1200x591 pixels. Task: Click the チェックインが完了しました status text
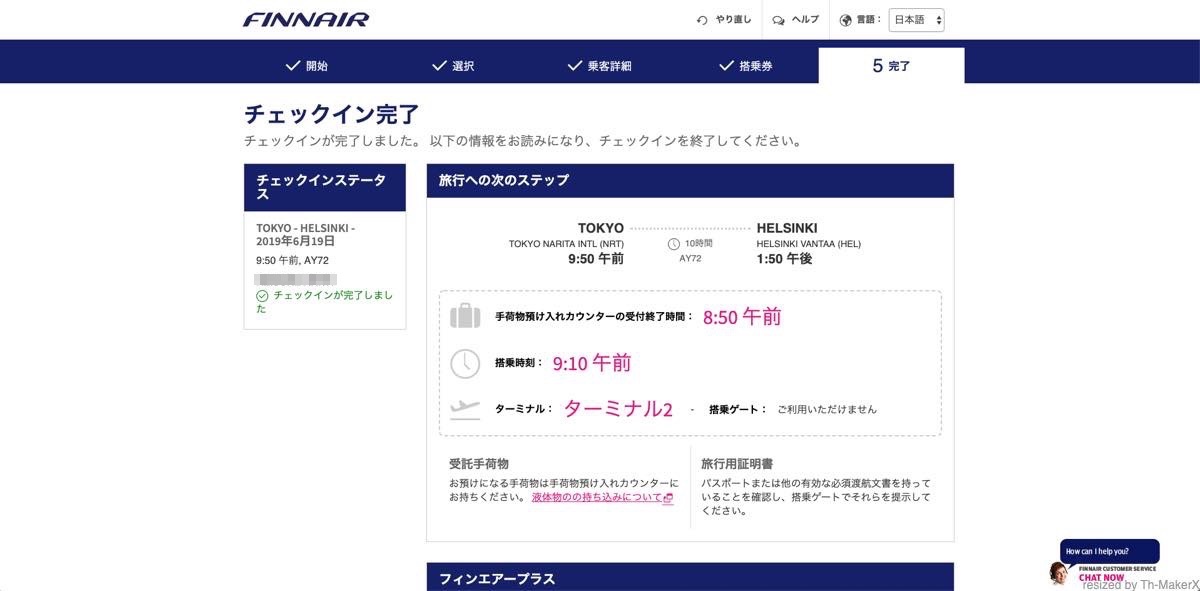pos(324,302)
